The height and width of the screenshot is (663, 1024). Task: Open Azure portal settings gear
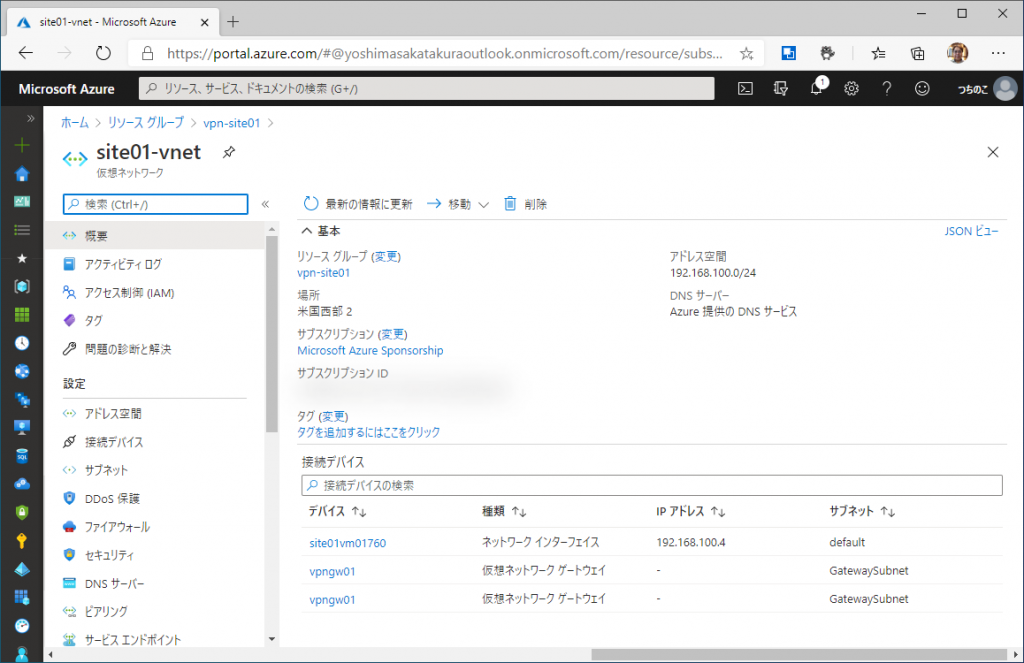click(851, 89)
